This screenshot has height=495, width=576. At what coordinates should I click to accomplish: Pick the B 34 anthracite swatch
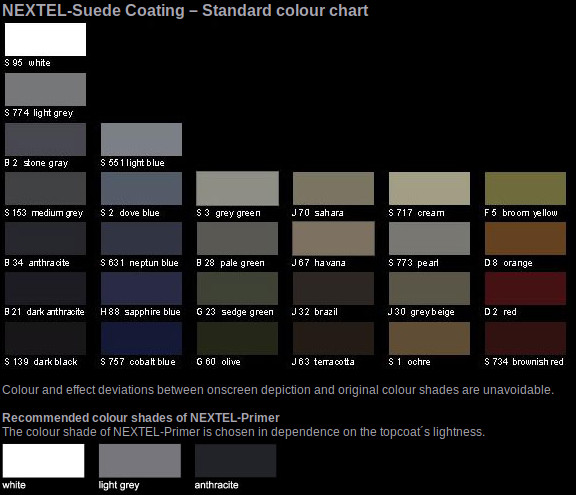pyautogui.click(x=45, y=238)
